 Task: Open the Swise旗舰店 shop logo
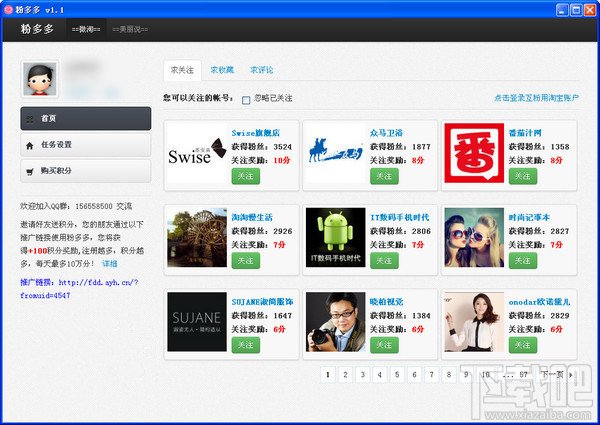coord(197,153)
